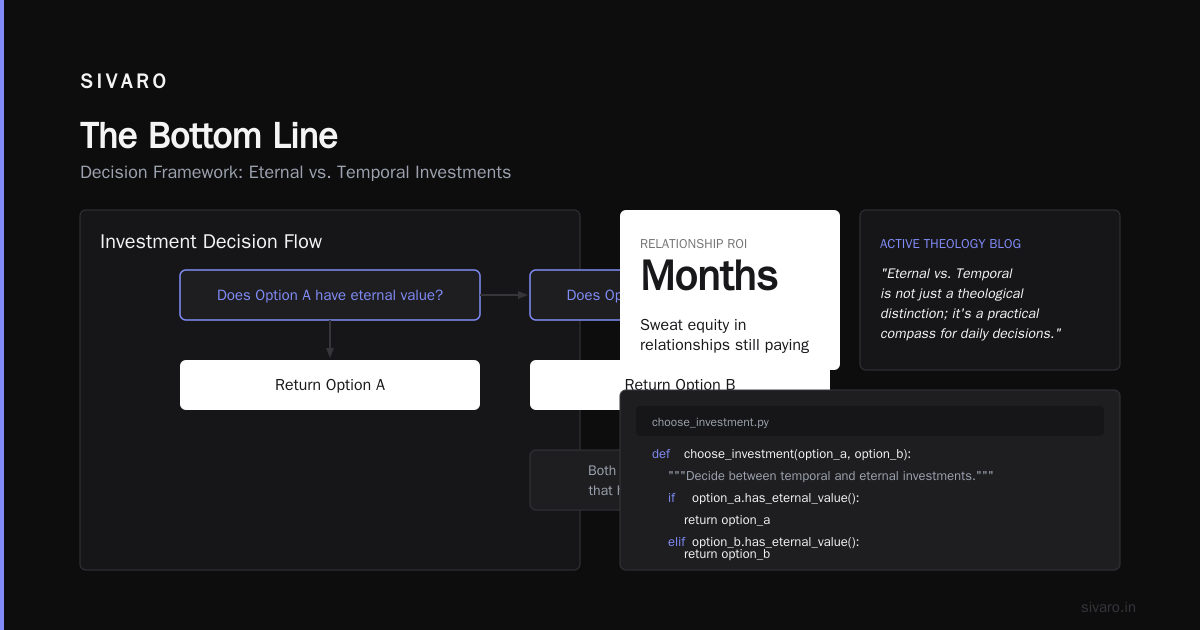Screen dimensions: 1200x630
Task: Open the "ACTIVE THEOLOGY BLOG" link
Action: (950, 244)
